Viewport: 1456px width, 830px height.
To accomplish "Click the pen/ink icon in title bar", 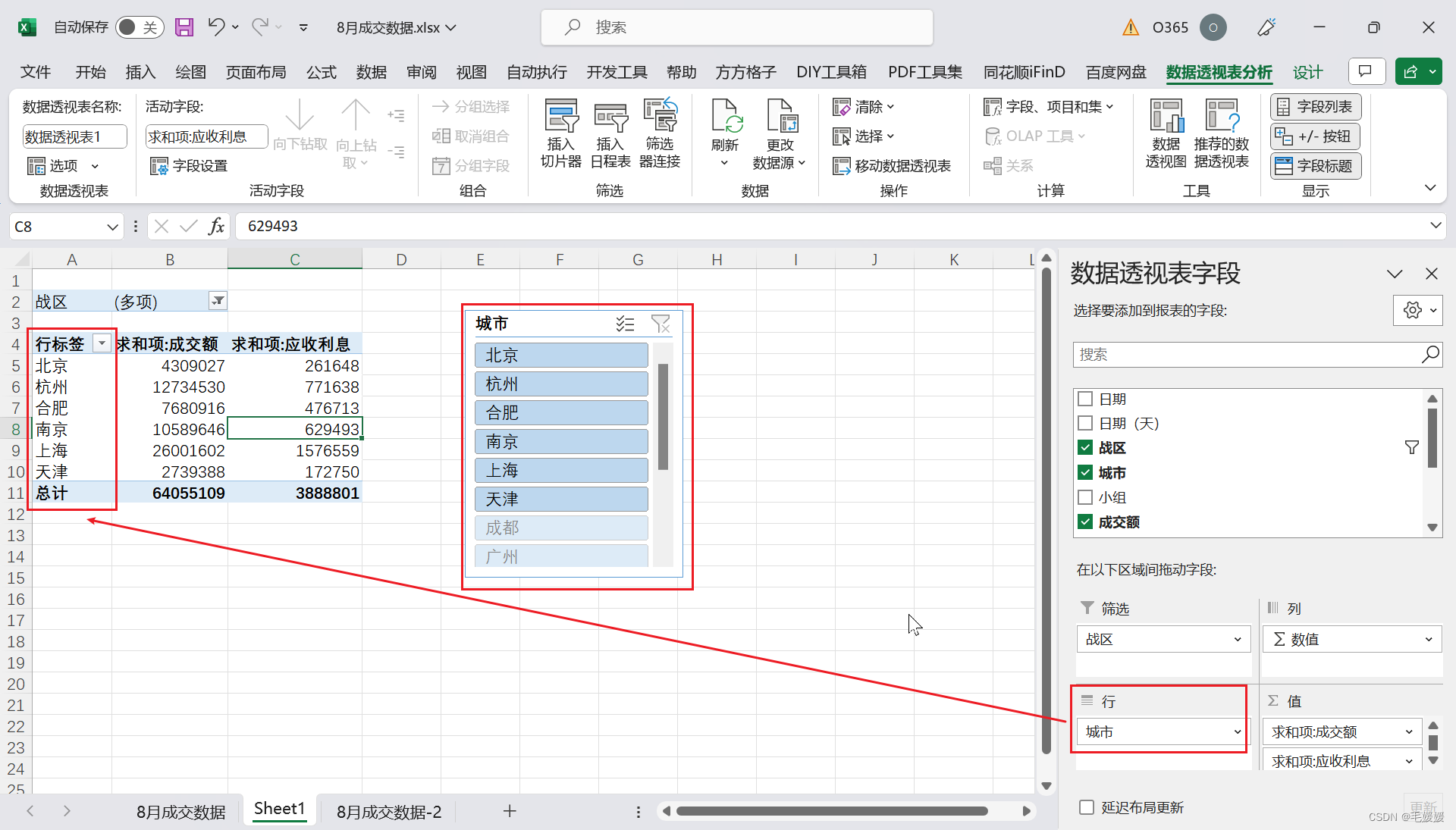I will click(1266, 27).
